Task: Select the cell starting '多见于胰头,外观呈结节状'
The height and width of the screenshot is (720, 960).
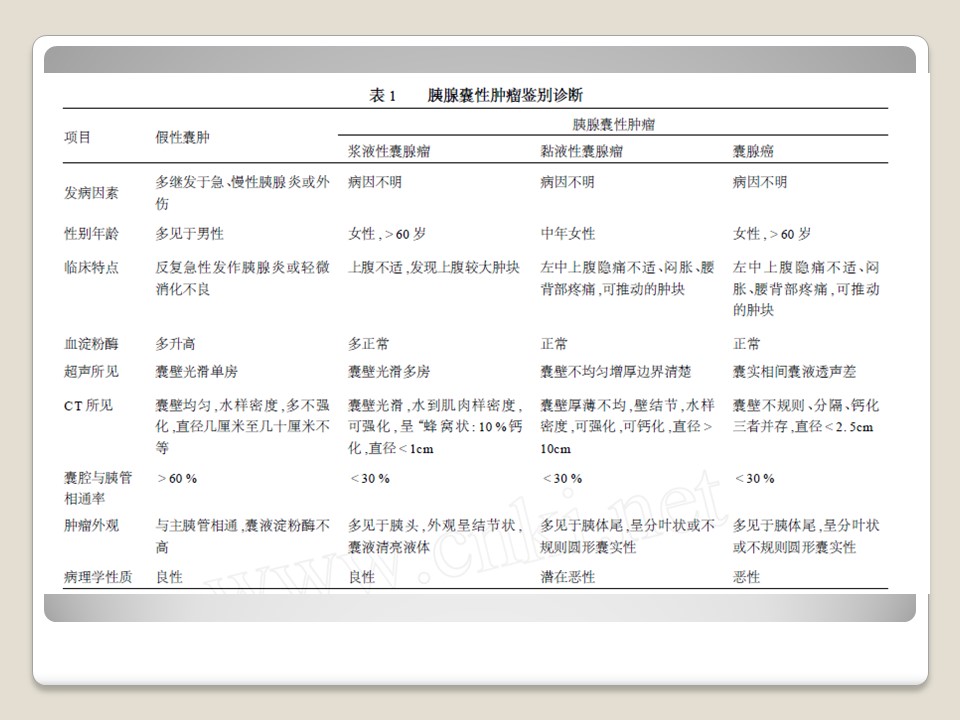Action: click(435, 536)
